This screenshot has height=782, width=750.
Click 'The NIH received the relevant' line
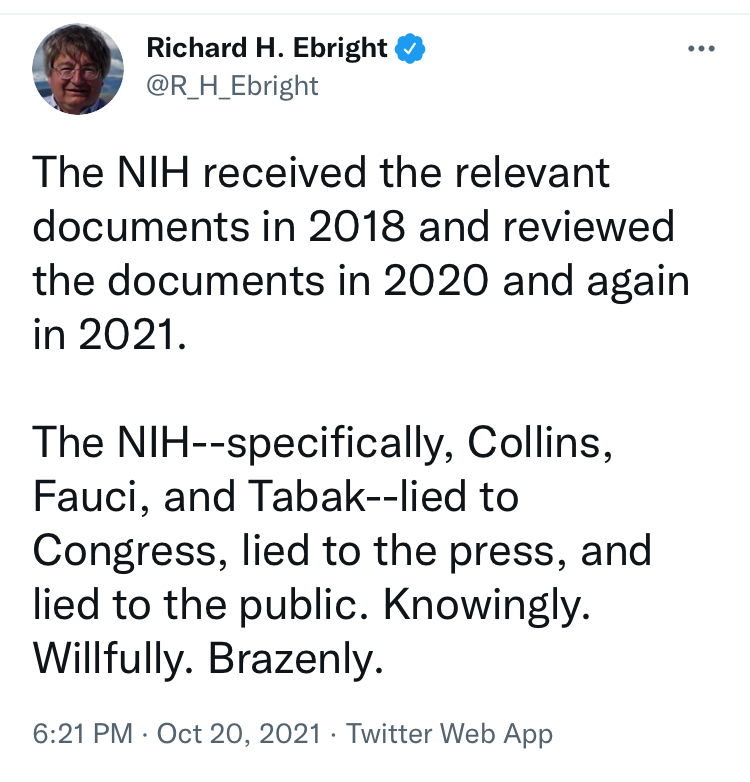[x=321, y=173]
